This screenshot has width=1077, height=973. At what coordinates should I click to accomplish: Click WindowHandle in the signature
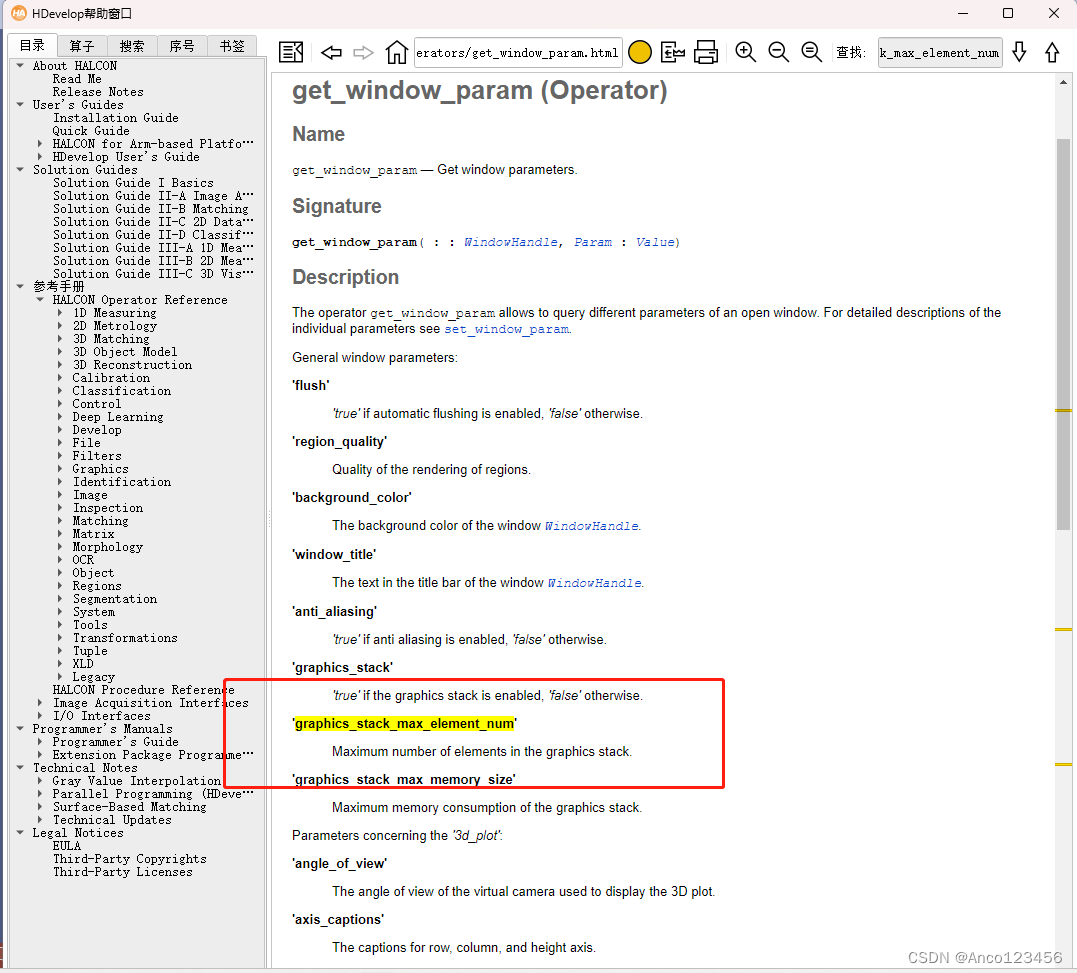coord(510,242)
